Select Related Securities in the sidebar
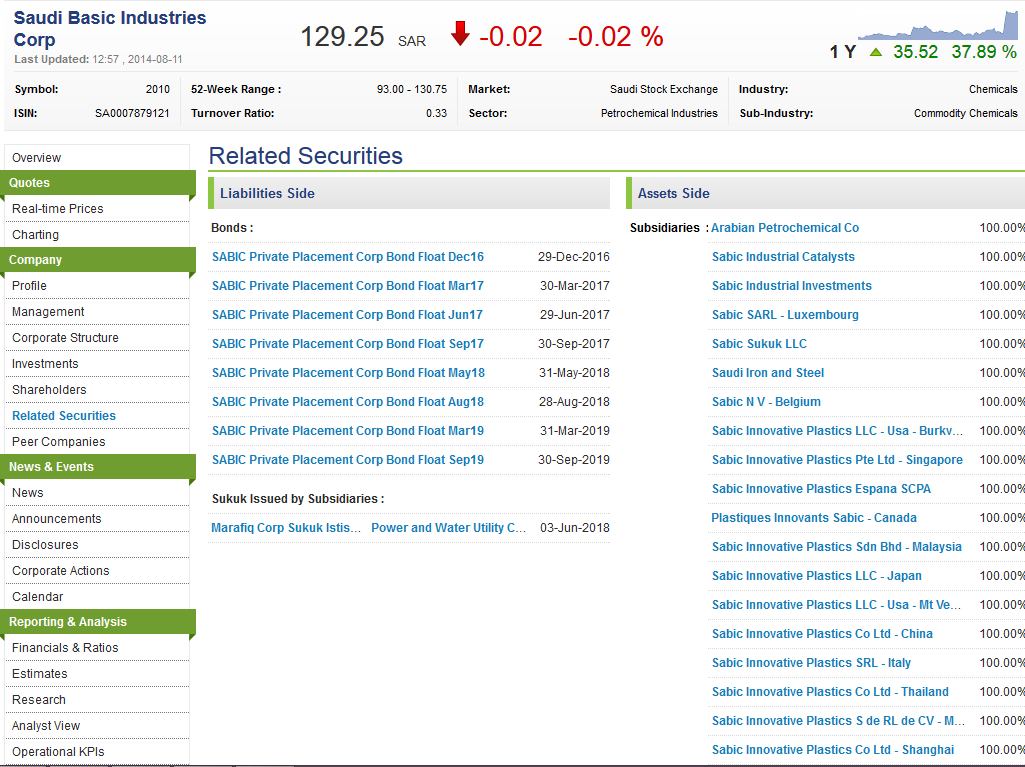The image size is (1025, 767). pos(64,416)
